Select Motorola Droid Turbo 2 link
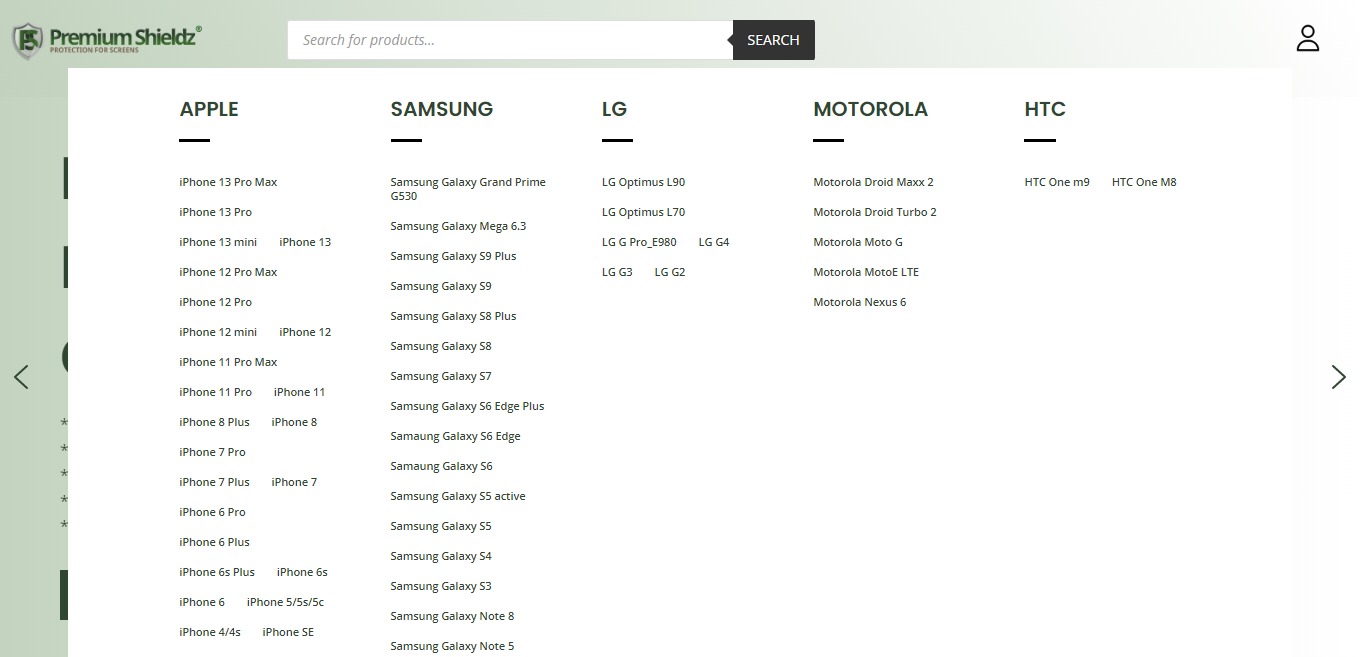1360x657 pixels. (875, 212)
